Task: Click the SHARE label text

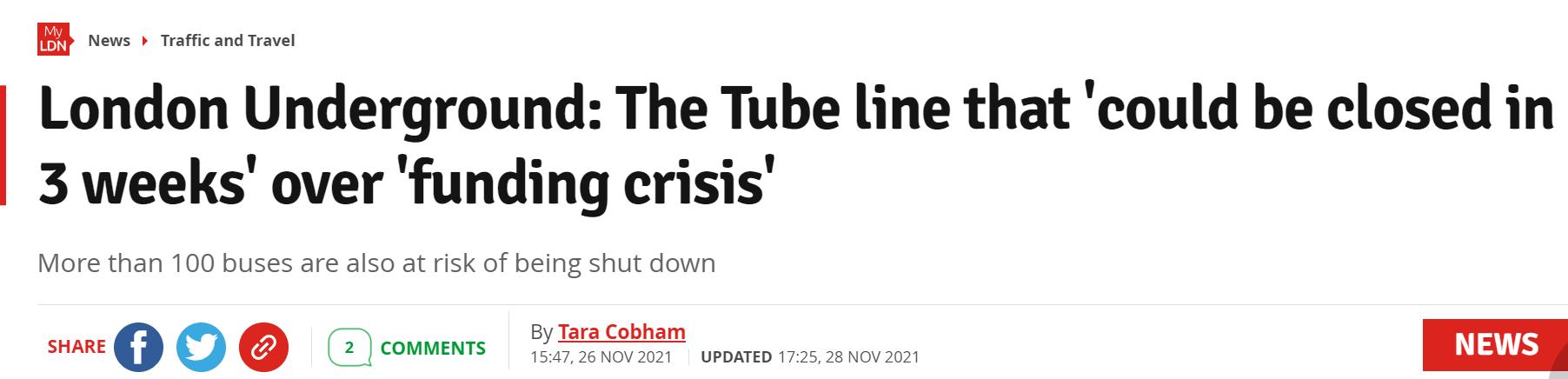Action: [x=76, y=346]
